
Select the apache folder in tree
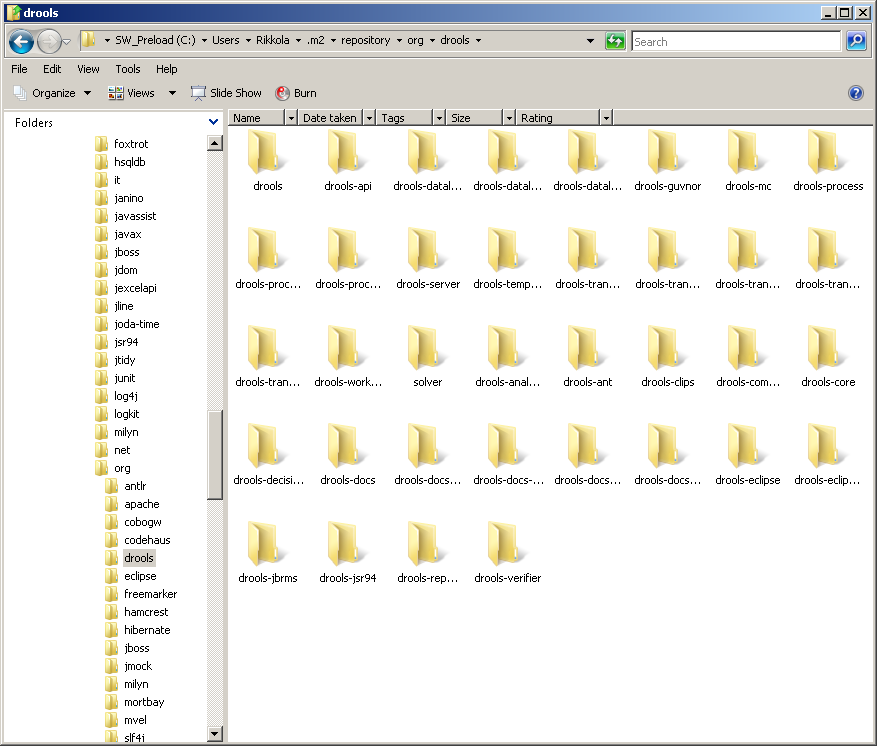pyautogui.click(x=142, y=504)
